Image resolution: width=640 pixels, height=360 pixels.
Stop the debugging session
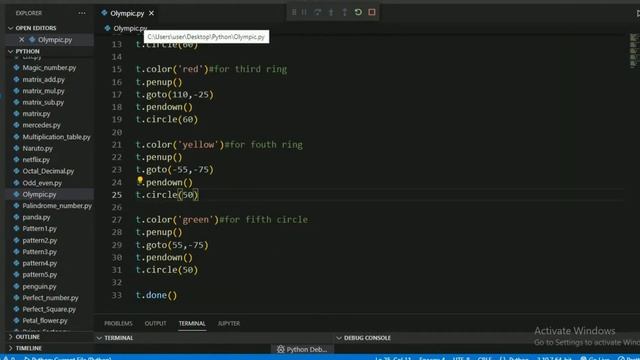click(x=372, y=12)
